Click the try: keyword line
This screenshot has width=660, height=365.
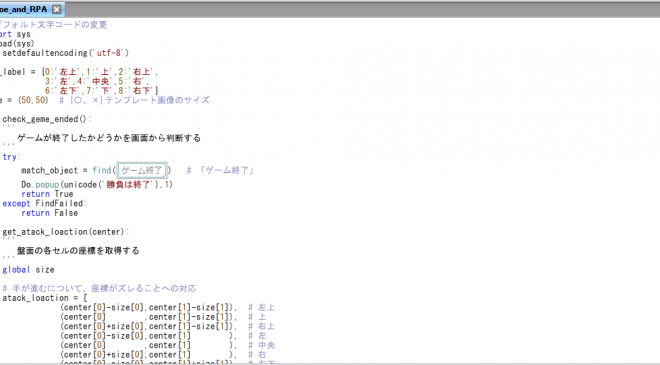coord(11,157)
